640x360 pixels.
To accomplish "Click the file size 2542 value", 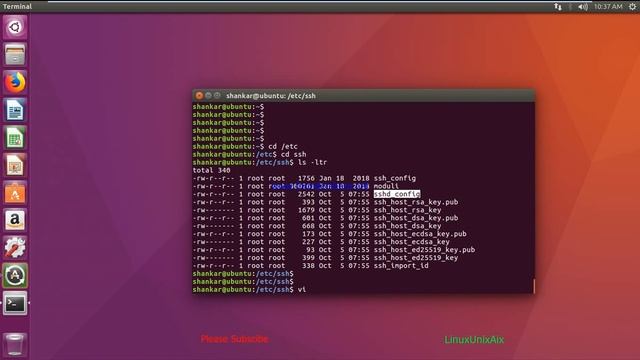I will [306, 194].
